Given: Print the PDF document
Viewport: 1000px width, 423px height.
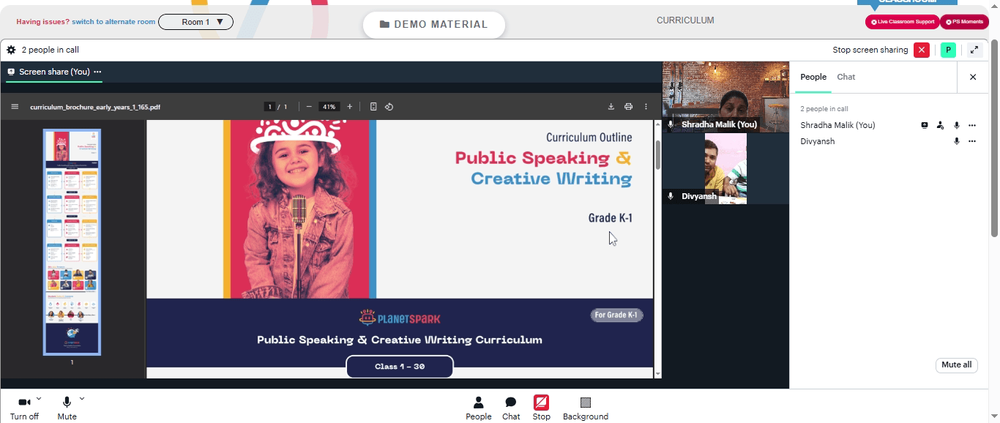Looking at the screenshot, I should (x=628, y=107).
